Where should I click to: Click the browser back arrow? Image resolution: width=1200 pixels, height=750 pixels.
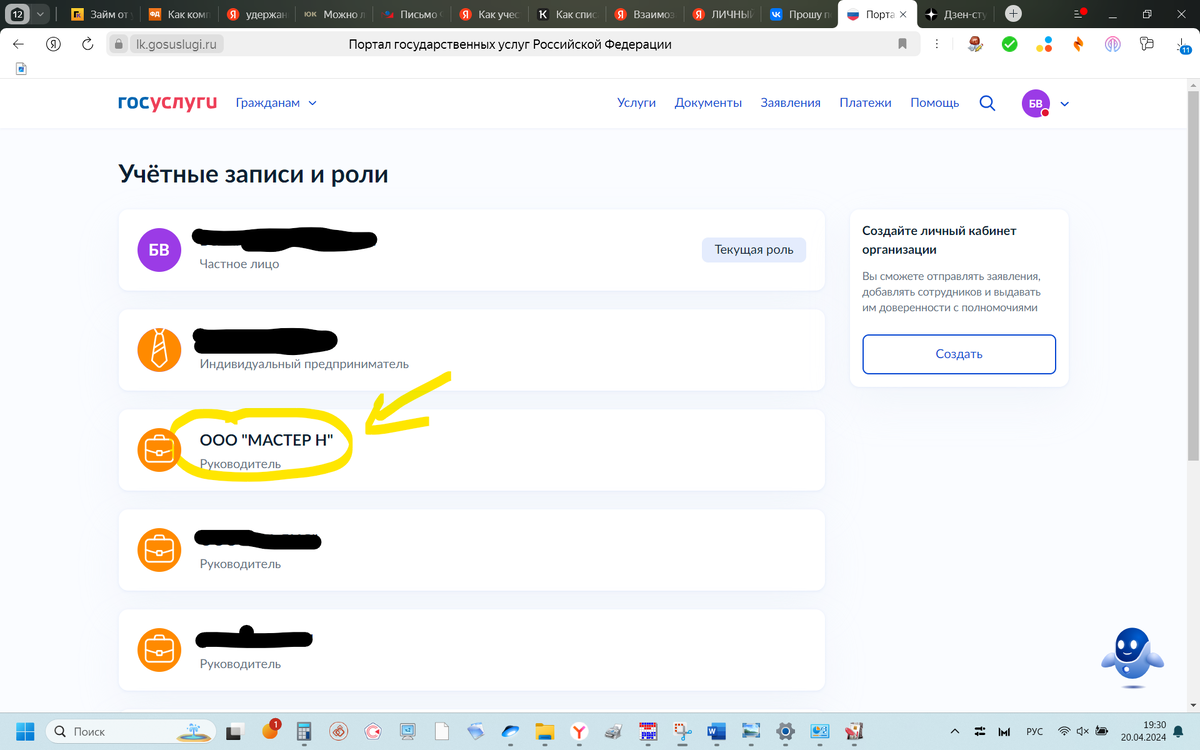click(17, 44)
